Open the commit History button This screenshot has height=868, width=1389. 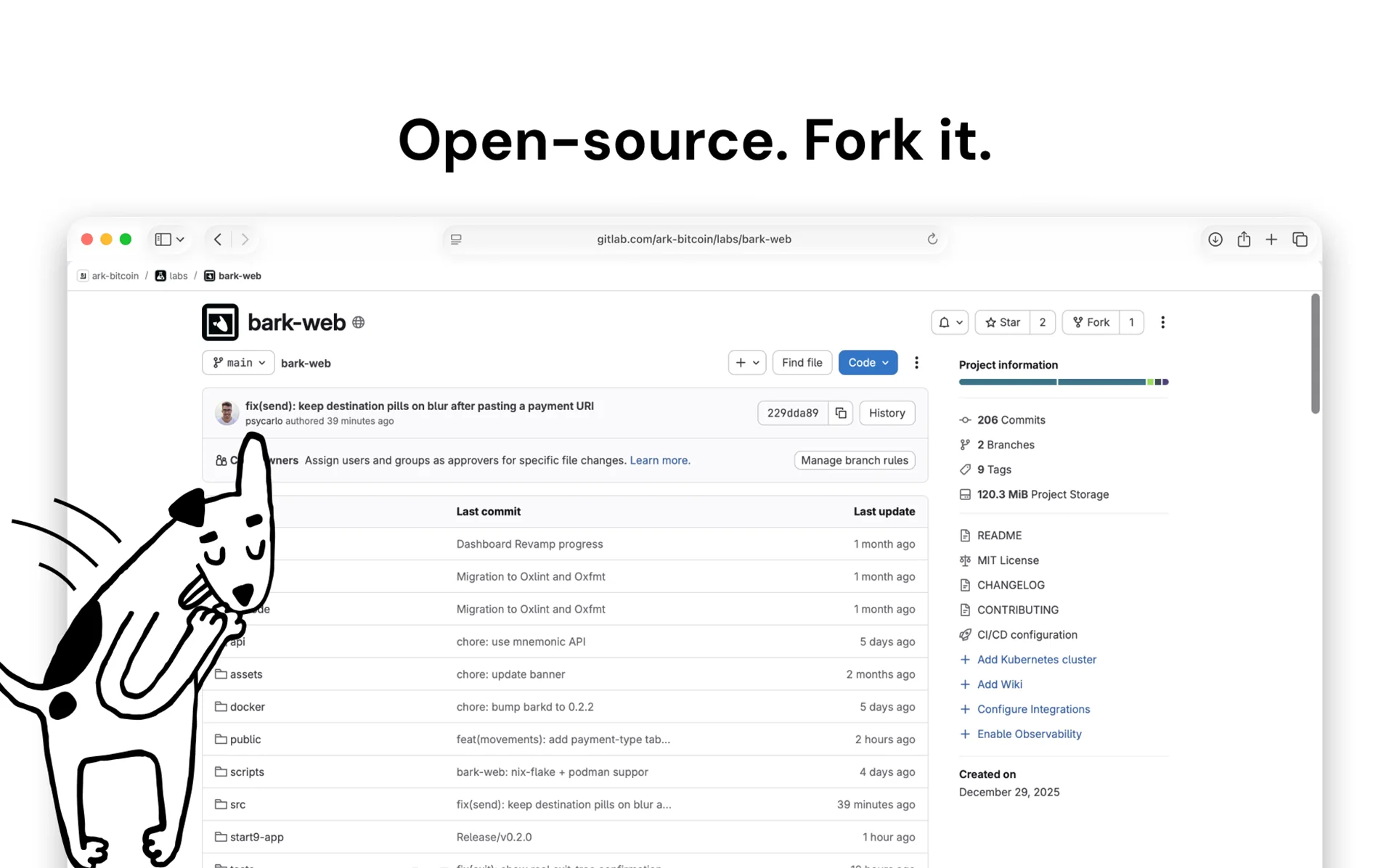887,413
